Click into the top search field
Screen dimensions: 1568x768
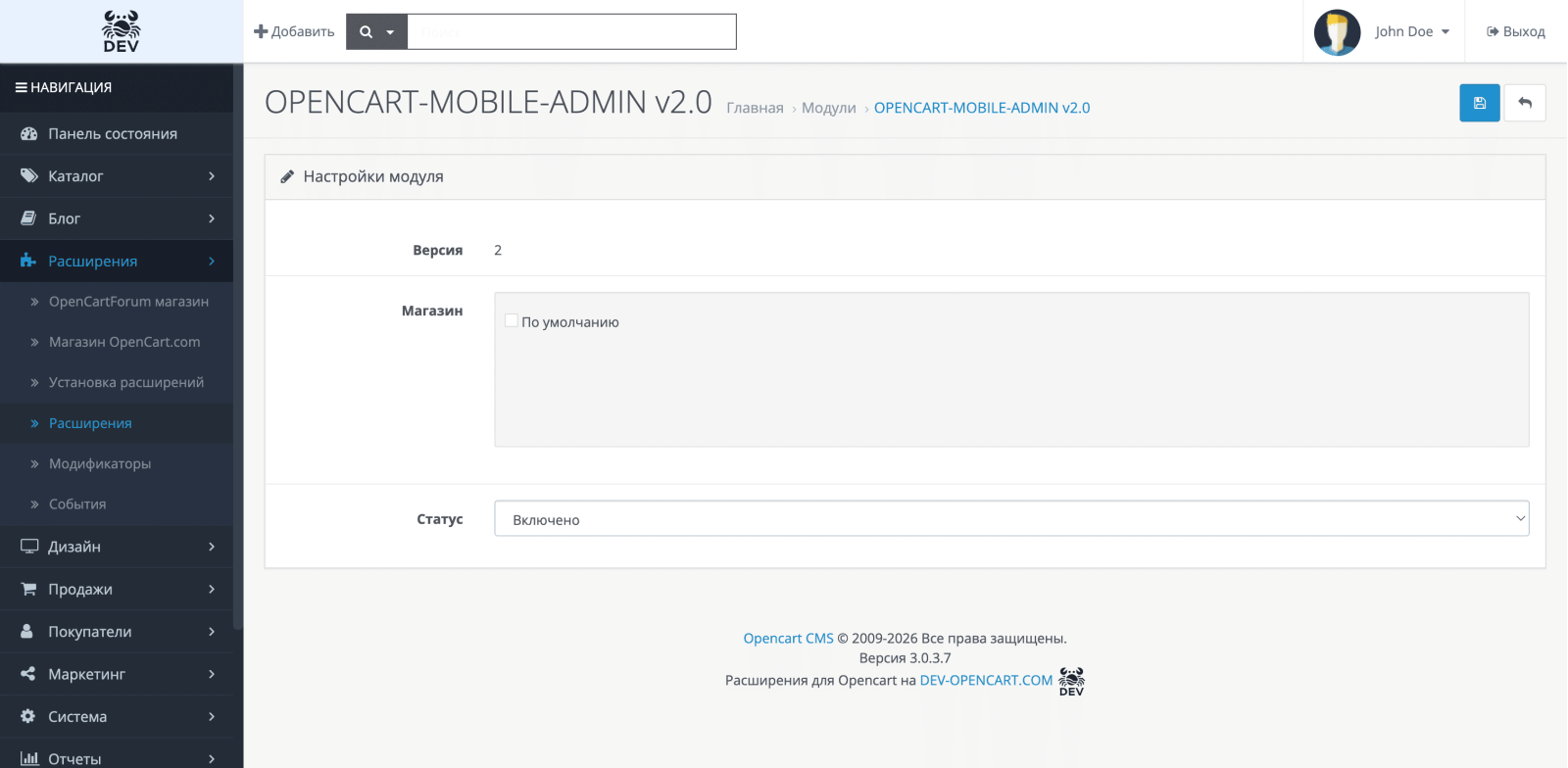[x=571, y=31]
